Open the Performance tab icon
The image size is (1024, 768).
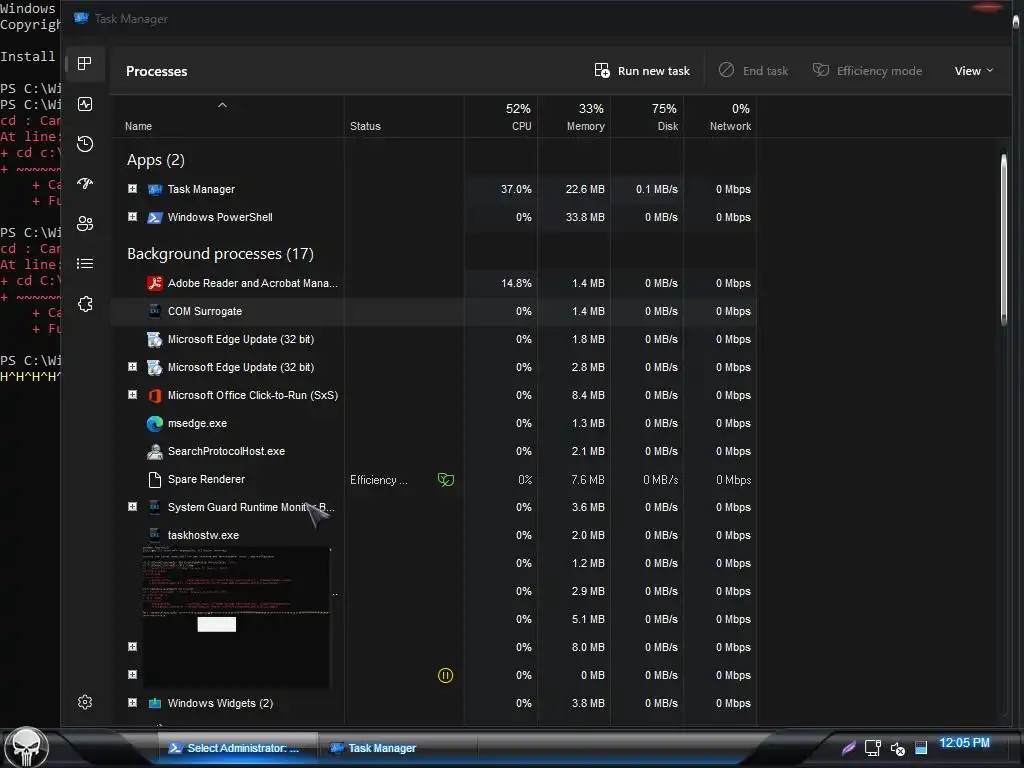click(85, 104)
